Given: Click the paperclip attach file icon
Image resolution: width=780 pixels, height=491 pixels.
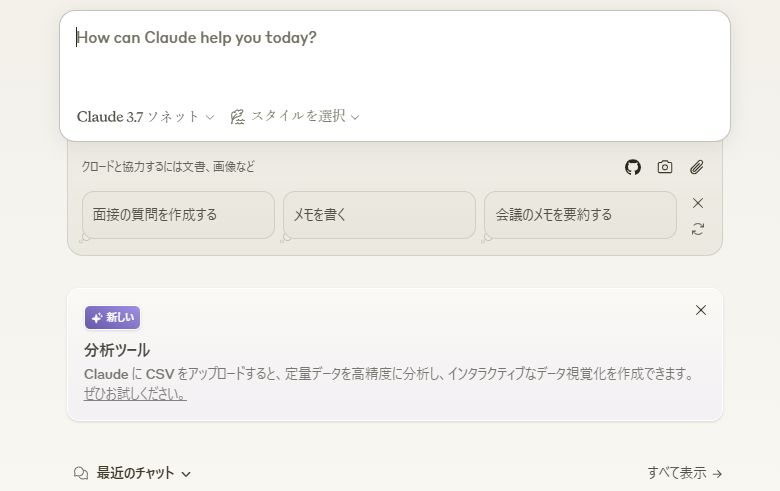Looking at the screenshot, I should [x=697, y=167].
